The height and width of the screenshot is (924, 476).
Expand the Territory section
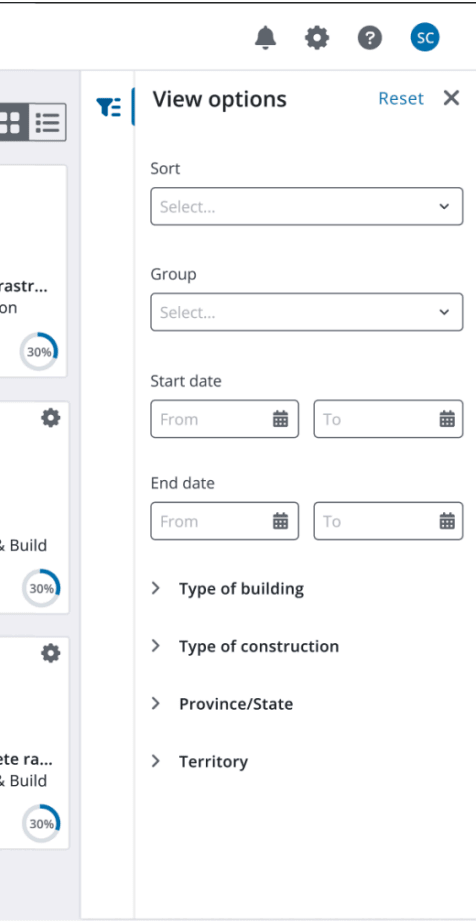pyautogui.click(x=200, y=761)
